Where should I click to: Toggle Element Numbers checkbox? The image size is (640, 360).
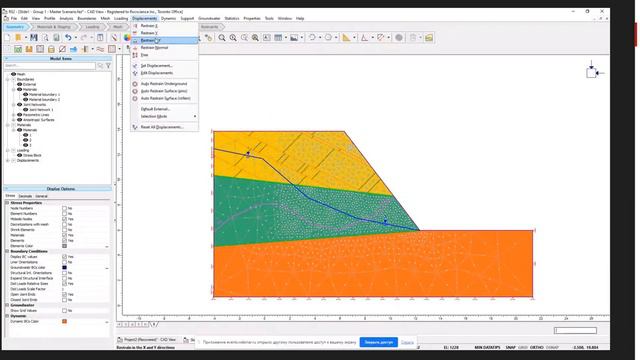pos(64,213)
